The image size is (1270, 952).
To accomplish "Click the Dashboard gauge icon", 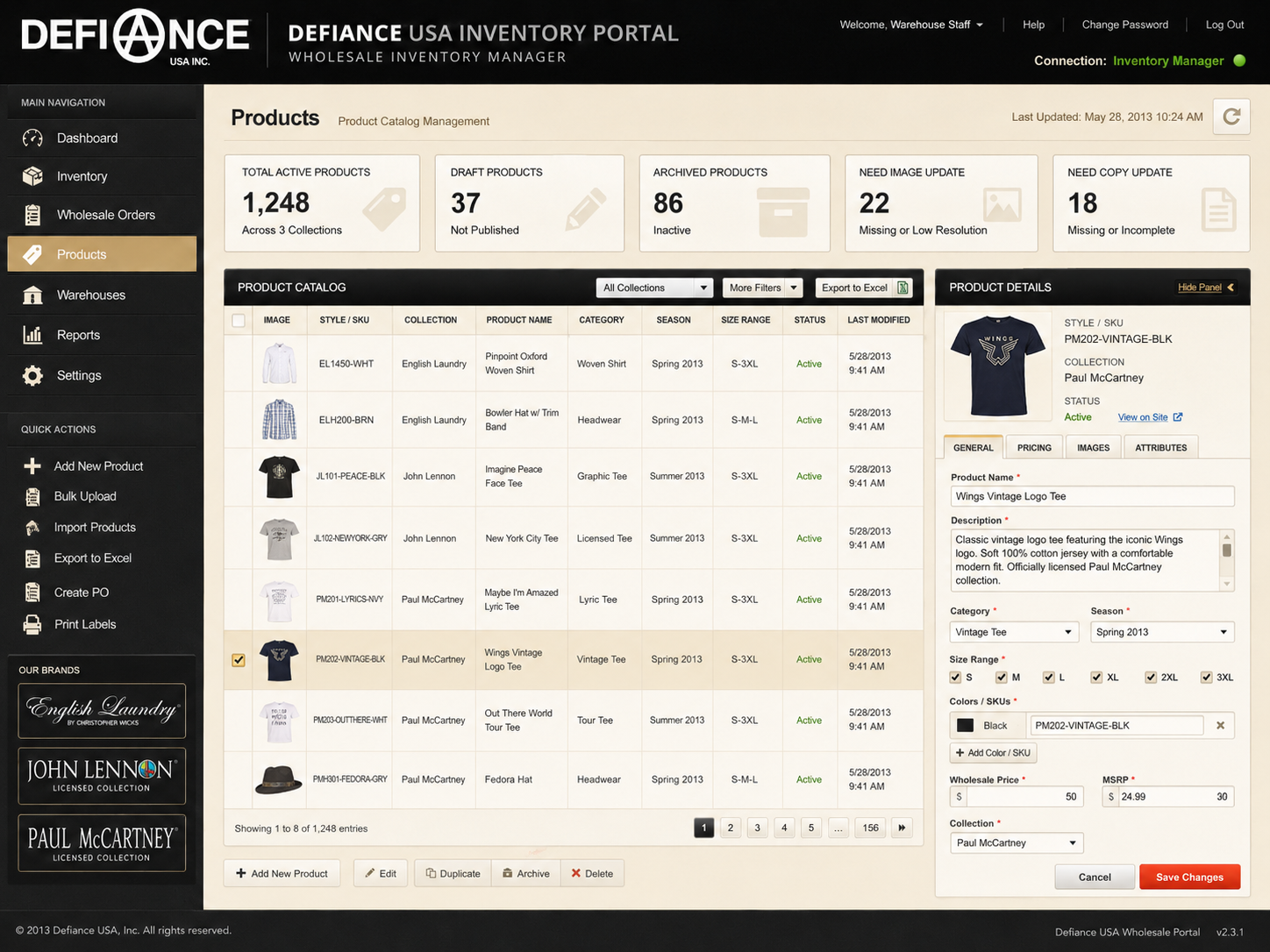I will pyautogui.click(x=32, y=139).
